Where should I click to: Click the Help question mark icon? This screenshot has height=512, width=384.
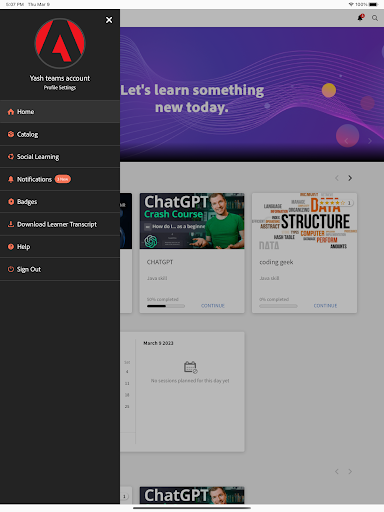click(11, 247)
